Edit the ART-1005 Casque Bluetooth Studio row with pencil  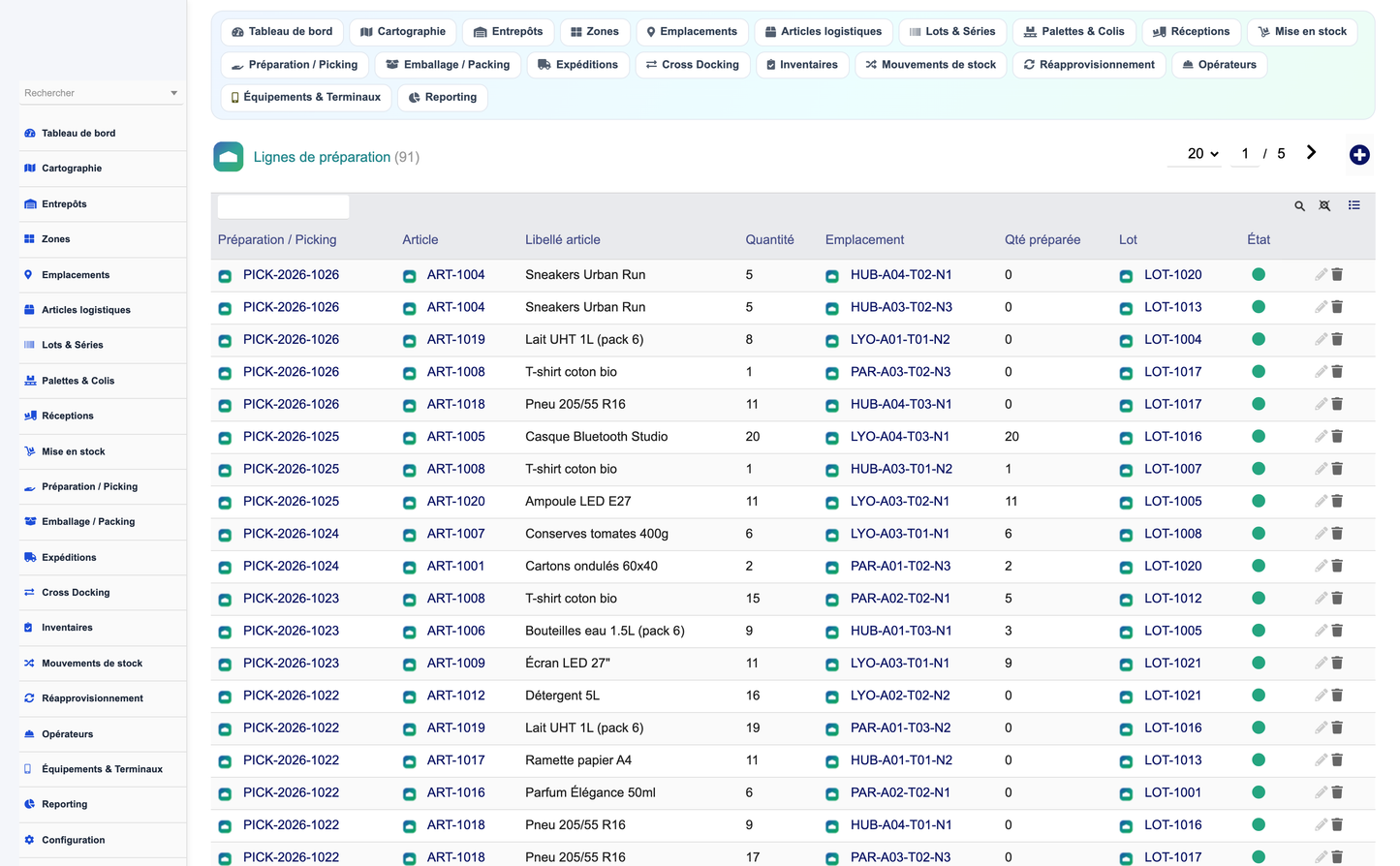[x=1321, y=436]
